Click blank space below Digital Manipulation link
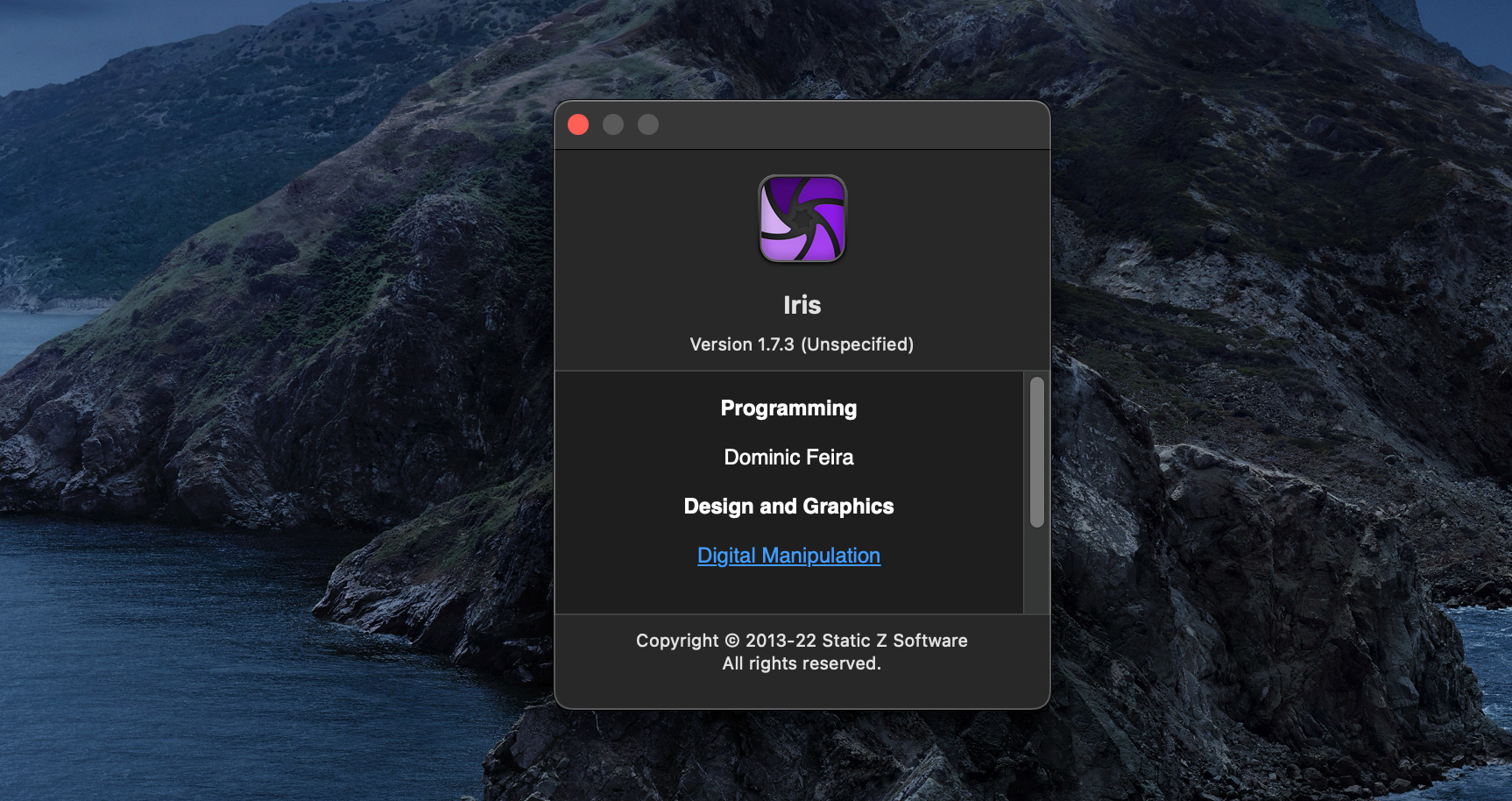 point(788,592)
